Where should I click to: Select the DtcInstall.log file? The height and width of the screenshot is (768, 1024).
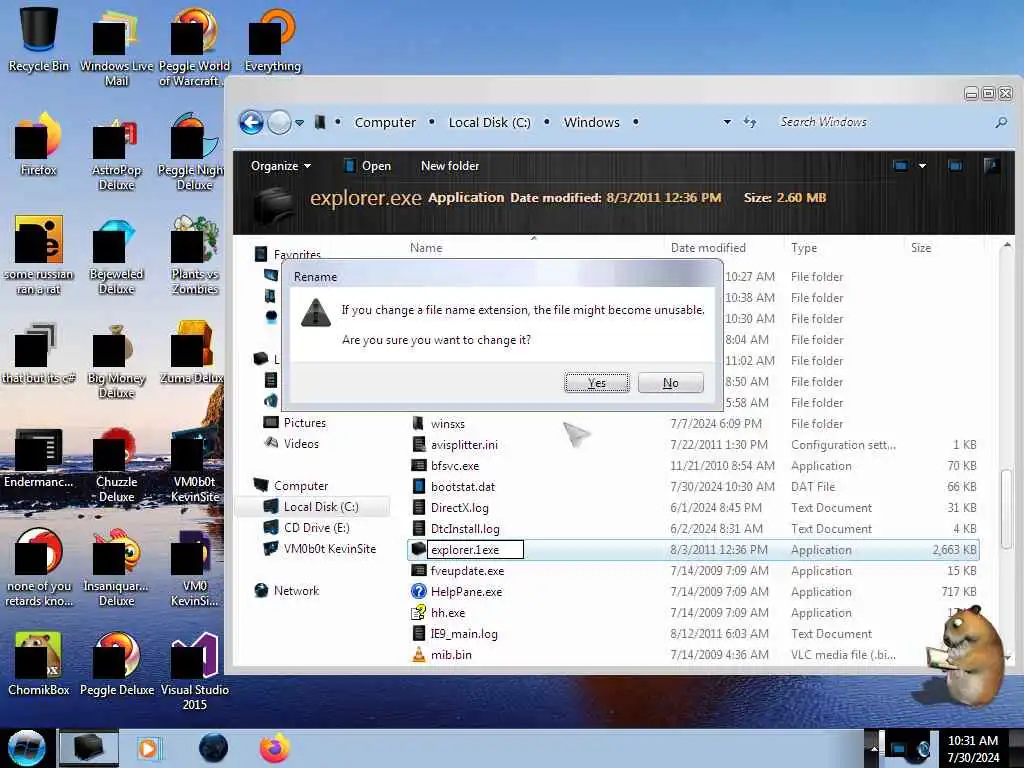coord(465,528)
